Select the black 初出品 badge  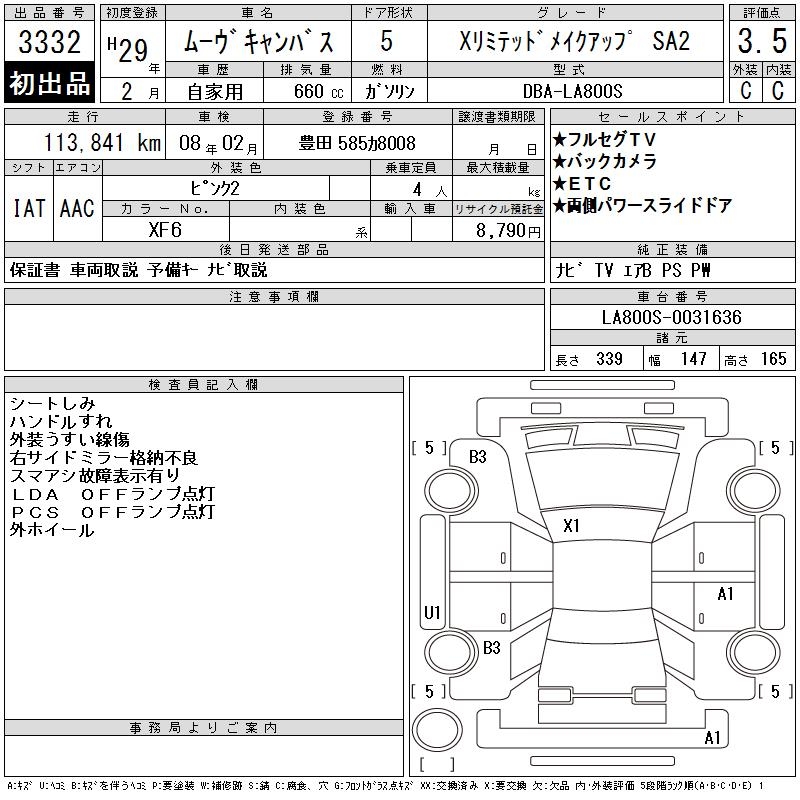pyautogui.click(x=49, y=83)
